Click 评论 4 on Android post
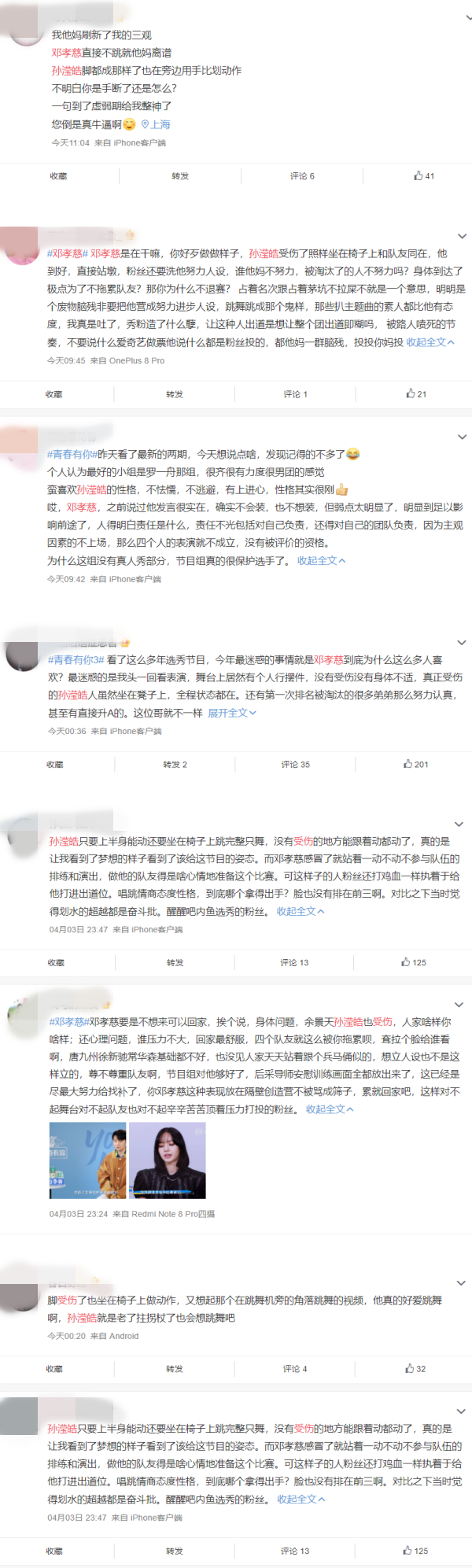This screenshot has height=1568, width=472. tap(295, 1369)
